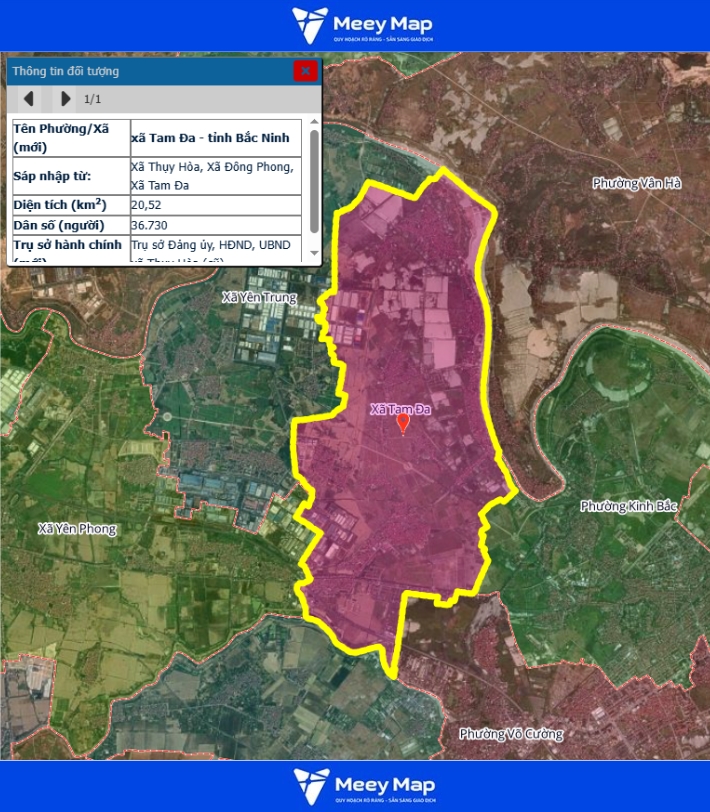The height and width of the screenshot is (812, 710).
Task: Click the Xã Yên Phong map label
Action: click(76, 528)
